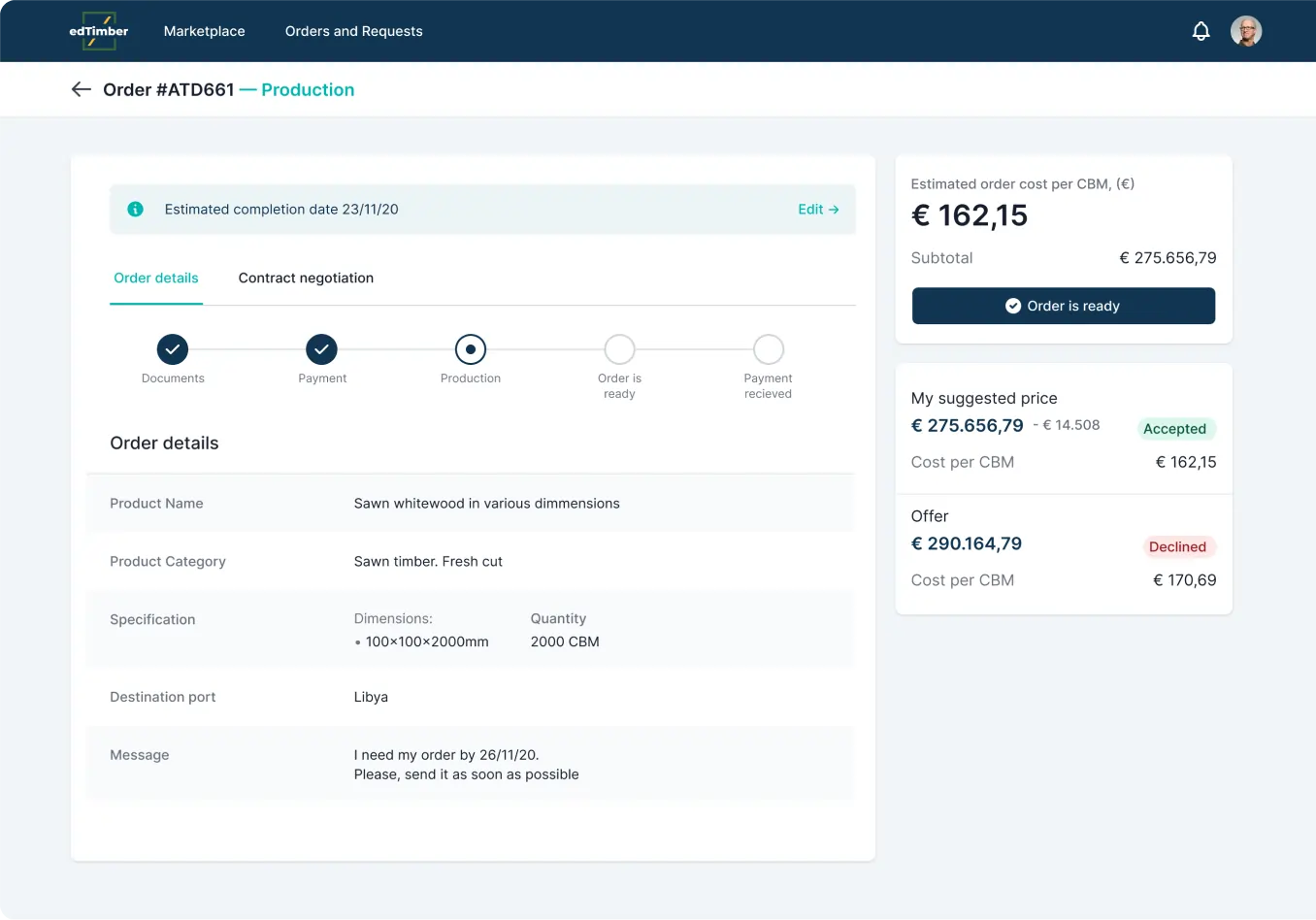This screenshot has width=1316, height=920.
Task: Open the notifications bell
Action: 1201,31
